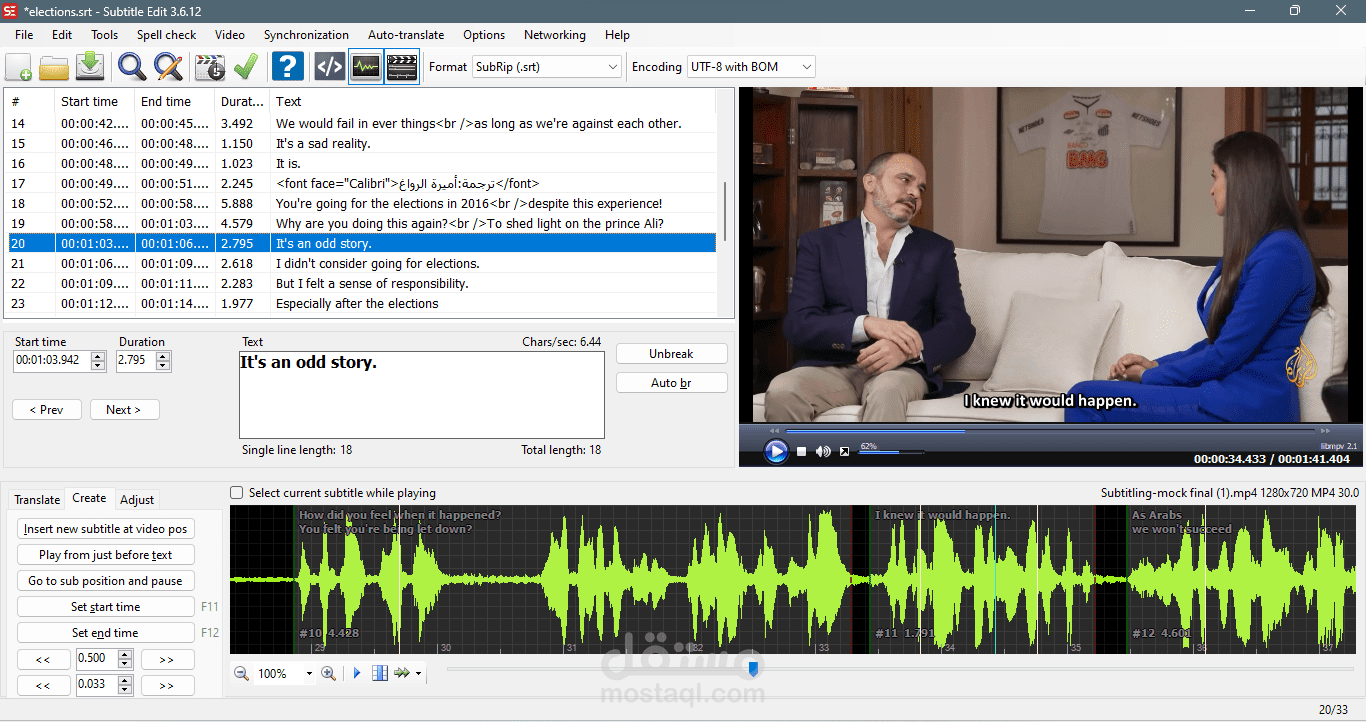Click the New subtitle file icon
This screenshot has width=1366, height=722.
(x=19, y=67)
